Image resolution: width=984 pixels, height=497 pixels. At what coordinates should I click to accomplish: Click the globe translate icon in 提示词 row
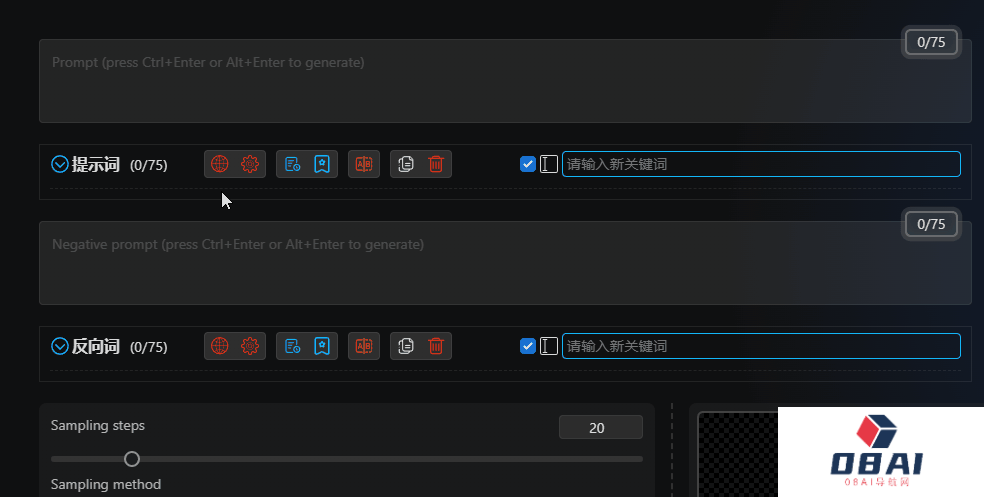point(220,164)
